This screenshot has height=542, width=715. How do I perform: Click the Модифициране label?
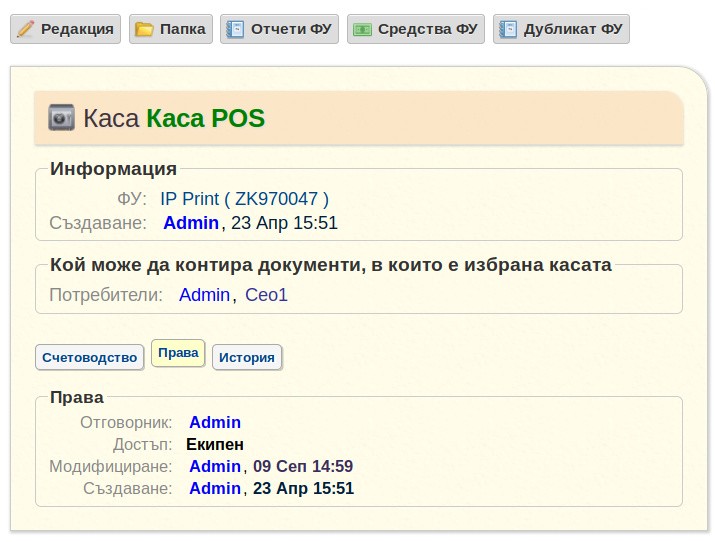[x=111, y=466]
